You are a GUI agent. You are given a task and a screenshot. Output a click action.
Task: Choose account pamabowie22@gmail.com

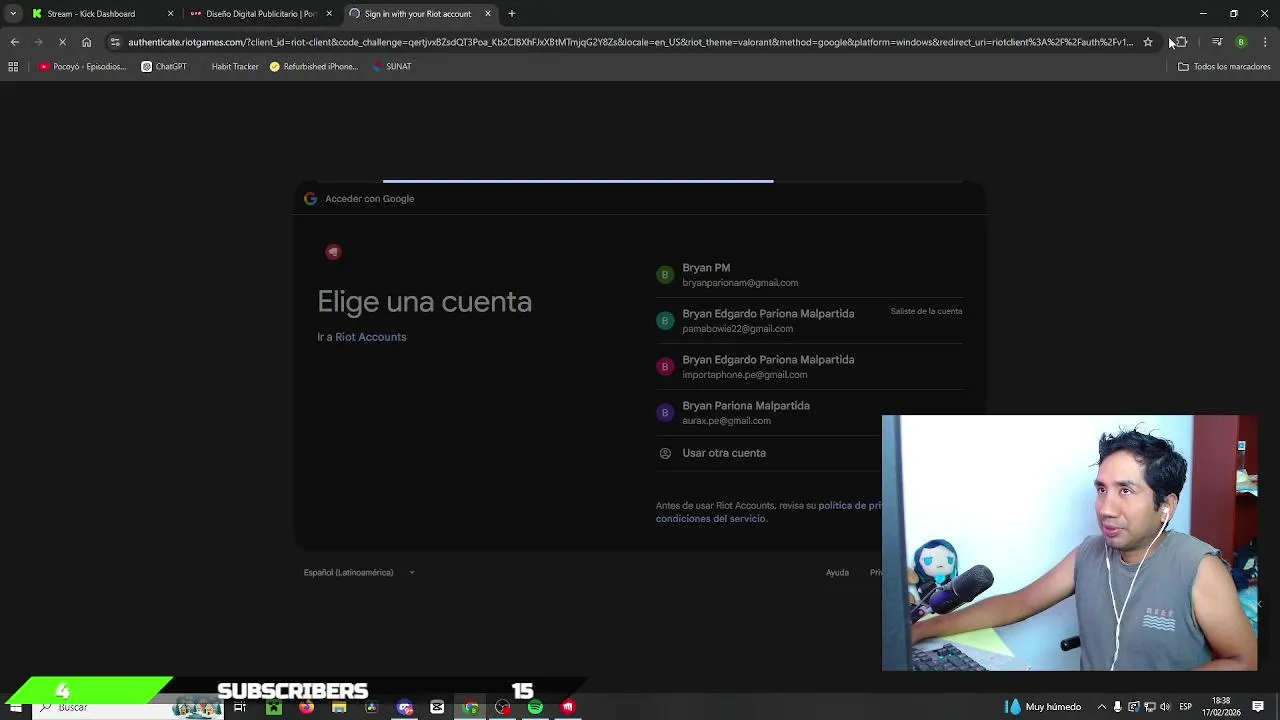(x=809, y=321)
